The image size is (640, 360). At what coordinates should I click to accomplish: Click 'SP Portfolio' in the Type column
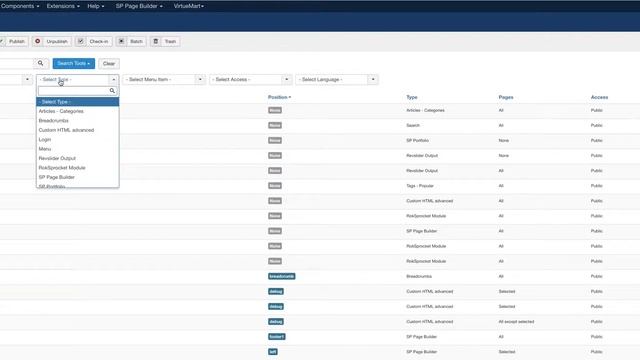pos(417,140)
